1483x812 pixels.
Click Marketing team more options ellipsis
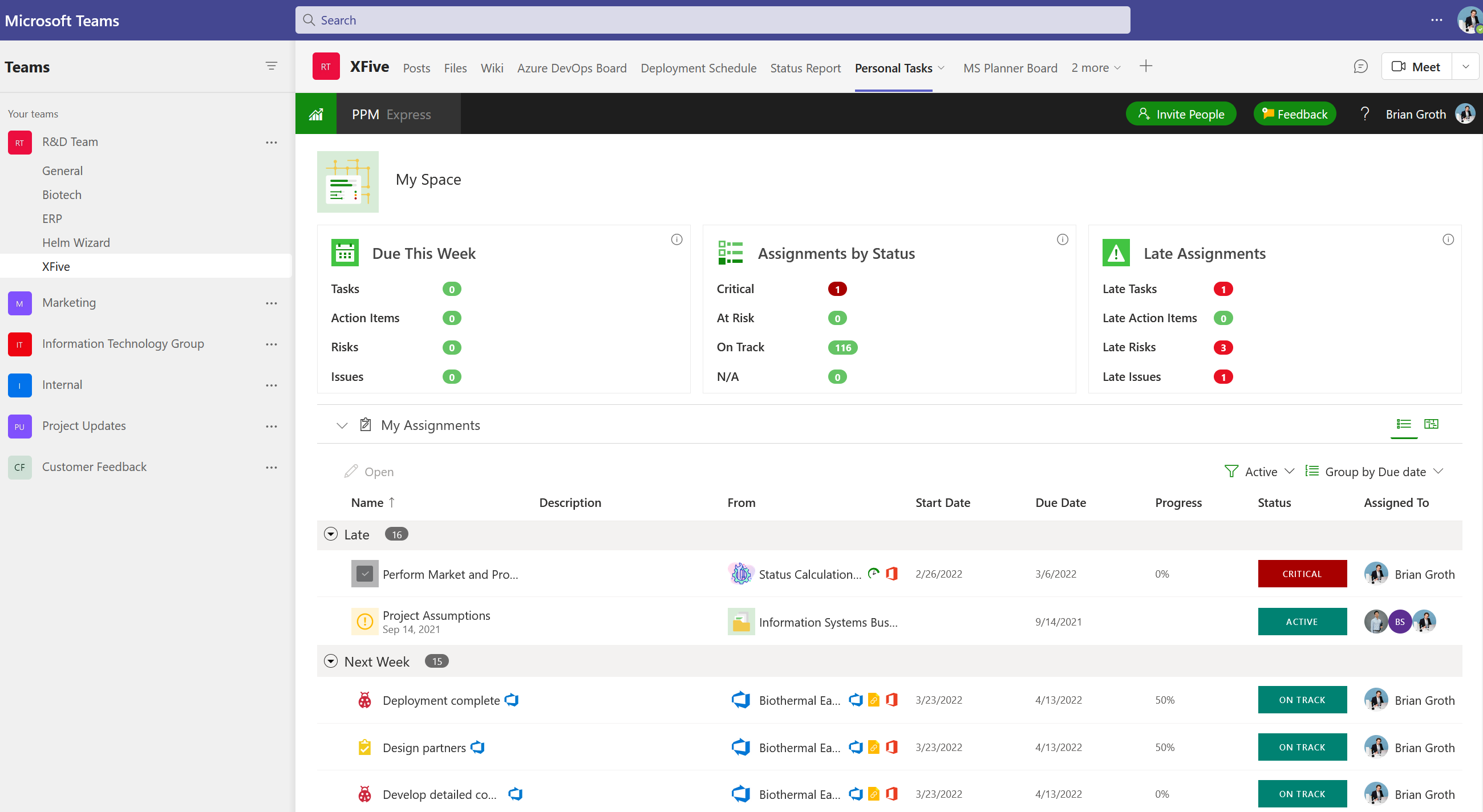tap(271, 303)
